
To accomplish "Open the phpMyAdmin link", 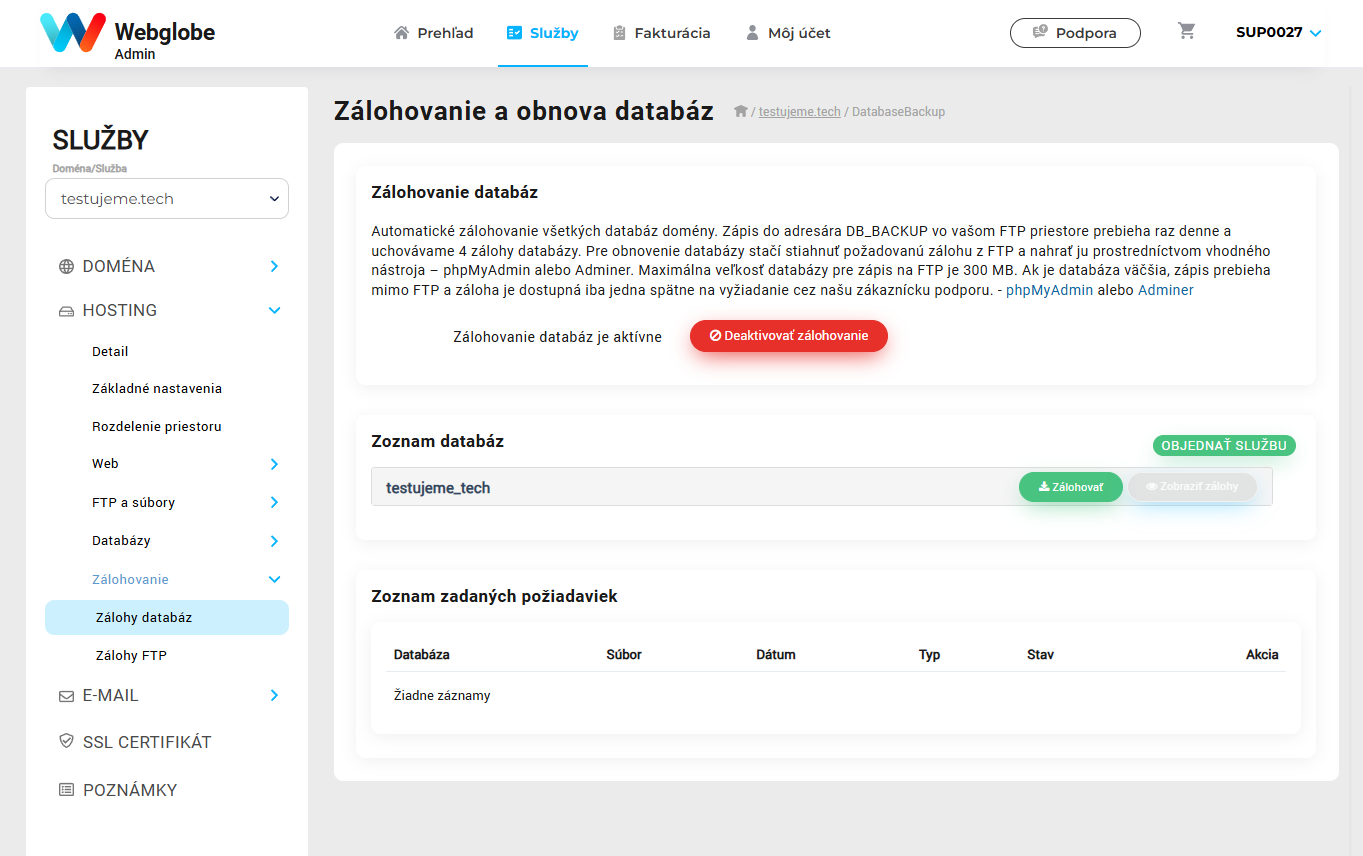I will pyautogui.click(x=1050, y=290).
